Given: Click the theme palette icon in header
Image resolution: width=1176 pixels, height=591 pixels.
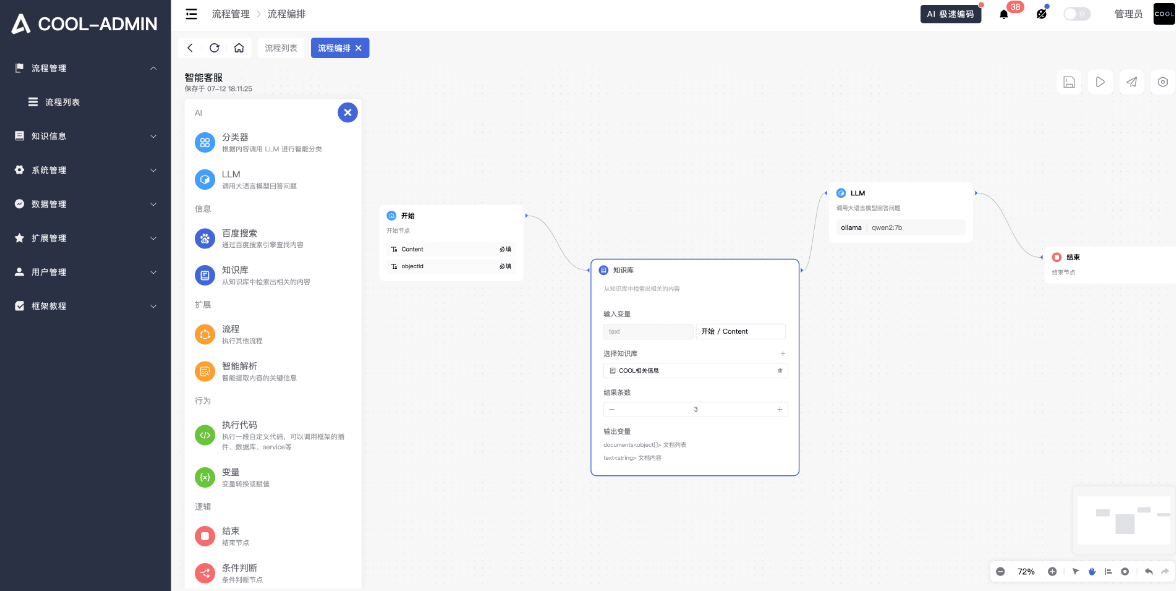Looking at the screenshot, I should [1041, 14].
